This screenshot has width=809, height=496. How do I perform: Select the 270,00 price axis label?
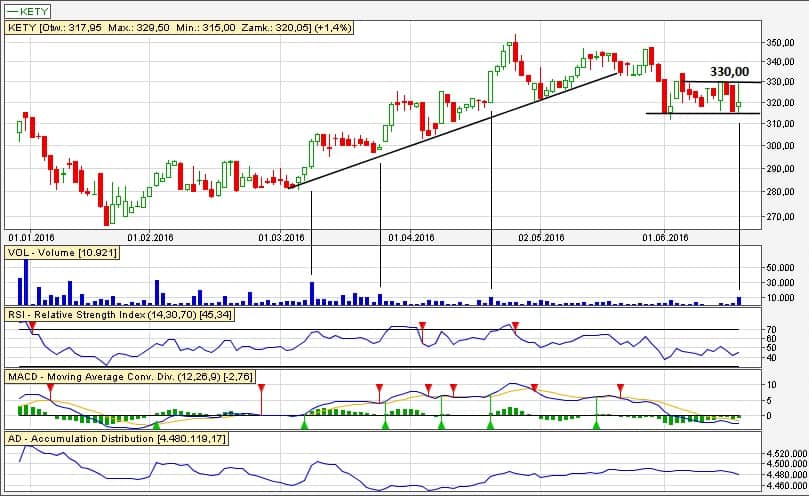(781, 216)
